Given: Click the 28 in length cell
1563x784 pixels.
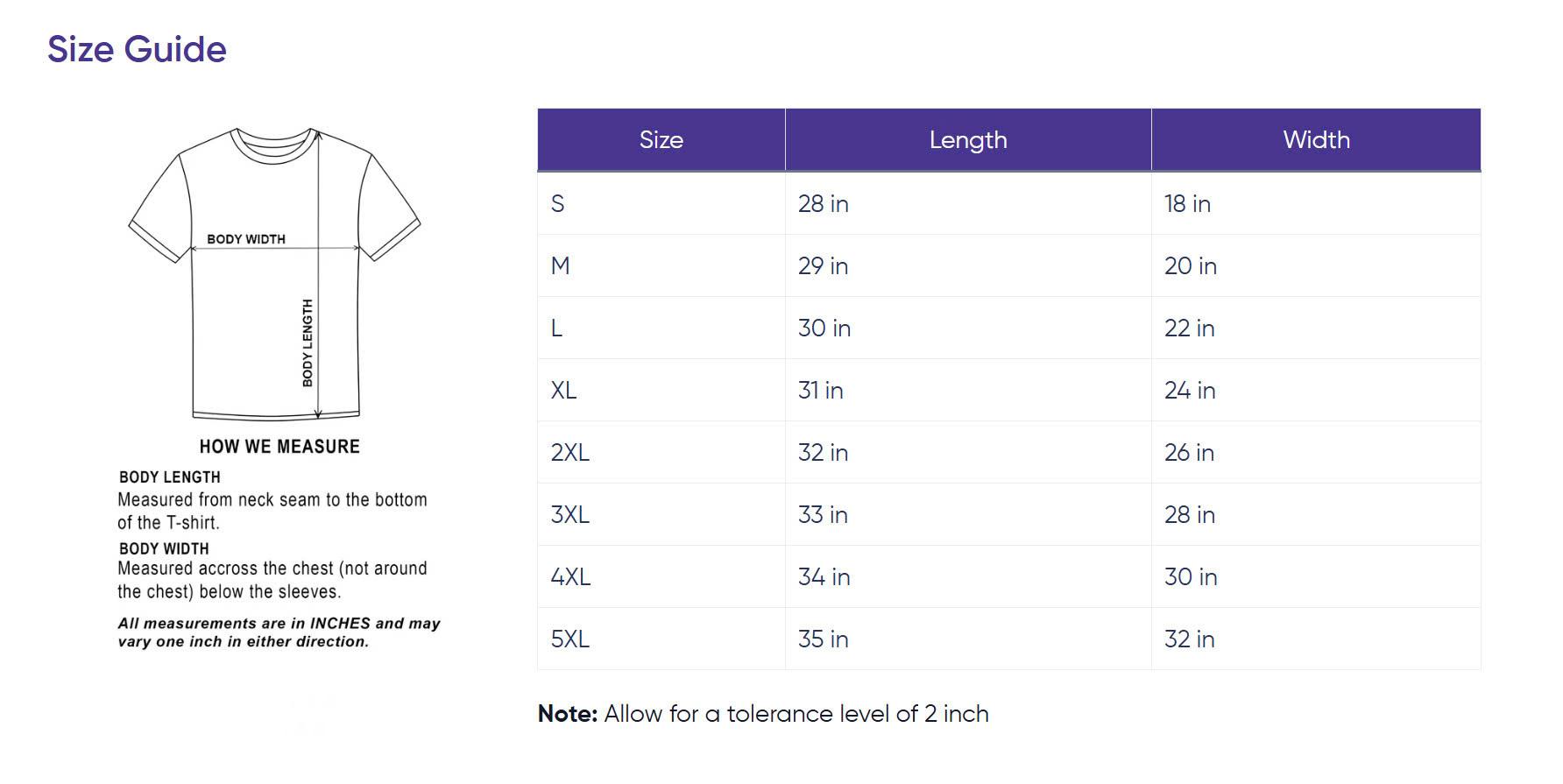Looking at the screenshot, I should click(x=823, y=204).
